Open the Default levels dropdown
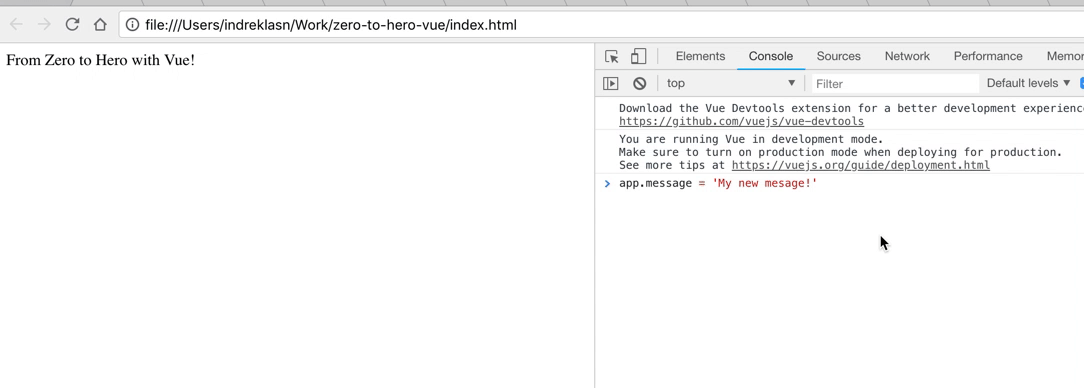Screen dimensions: 1084x388 [x=1029, y=83]
